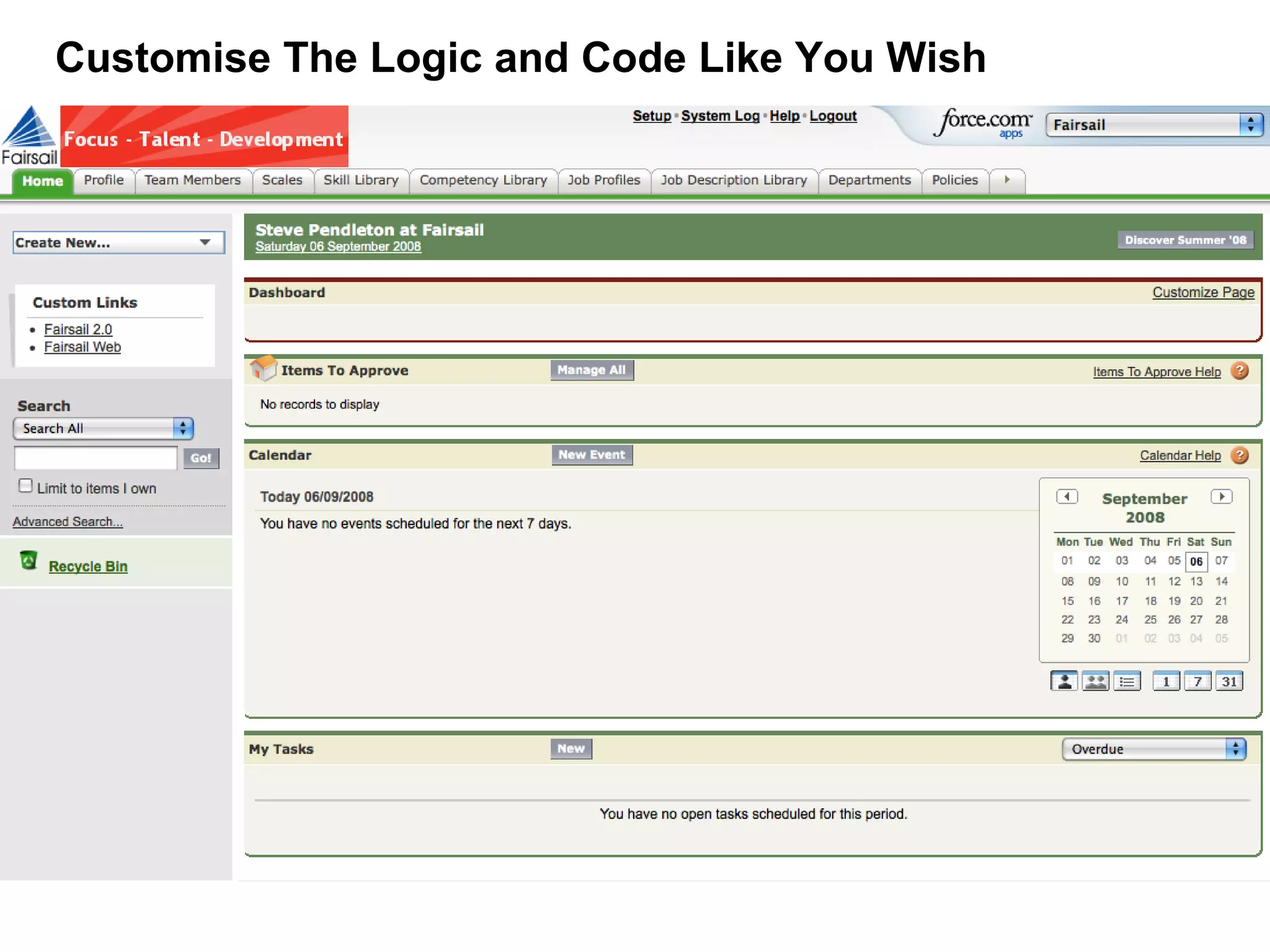The width and height of the screenshot is (1270, 952).
Task: Open the Profile tab
Action: pyautogui.click(x=104, y=180)
